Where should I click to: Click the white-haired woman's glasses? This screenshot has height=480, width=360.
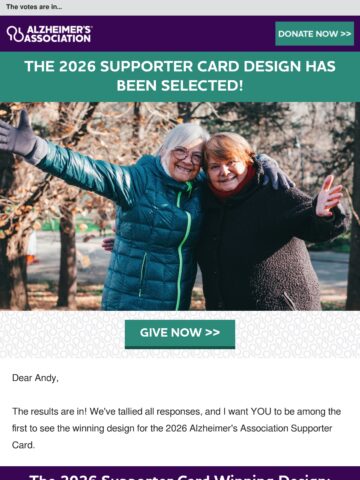[x=188, y=155]
